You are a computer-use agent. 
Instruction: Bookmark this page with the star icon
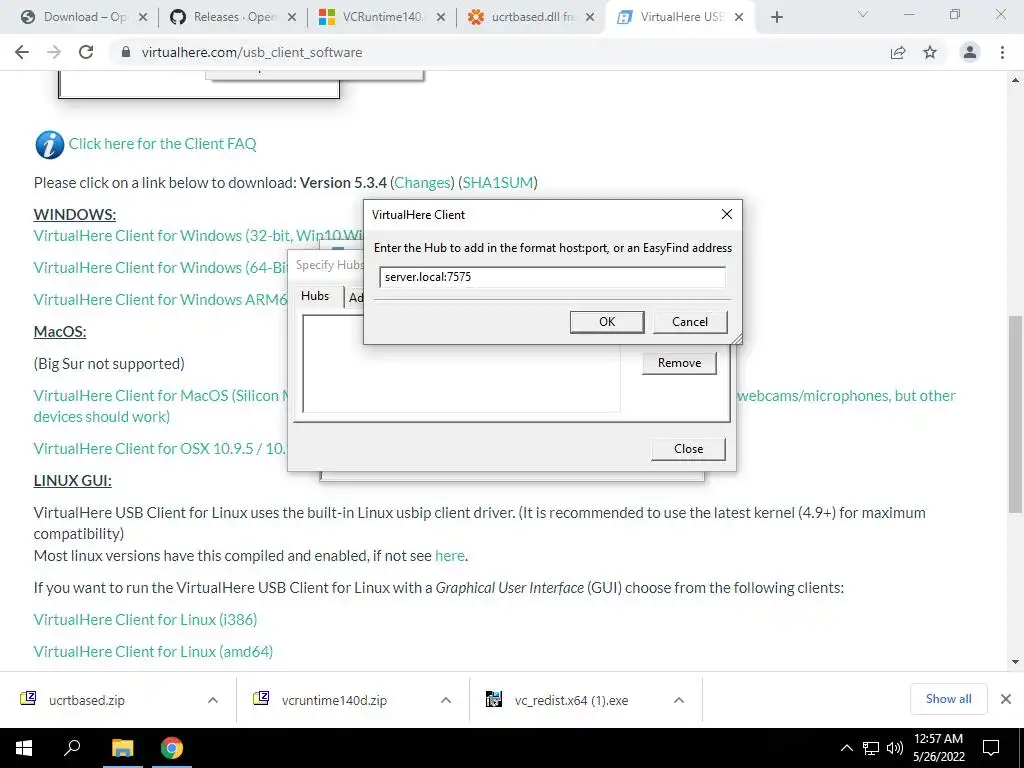coord(930,52)
